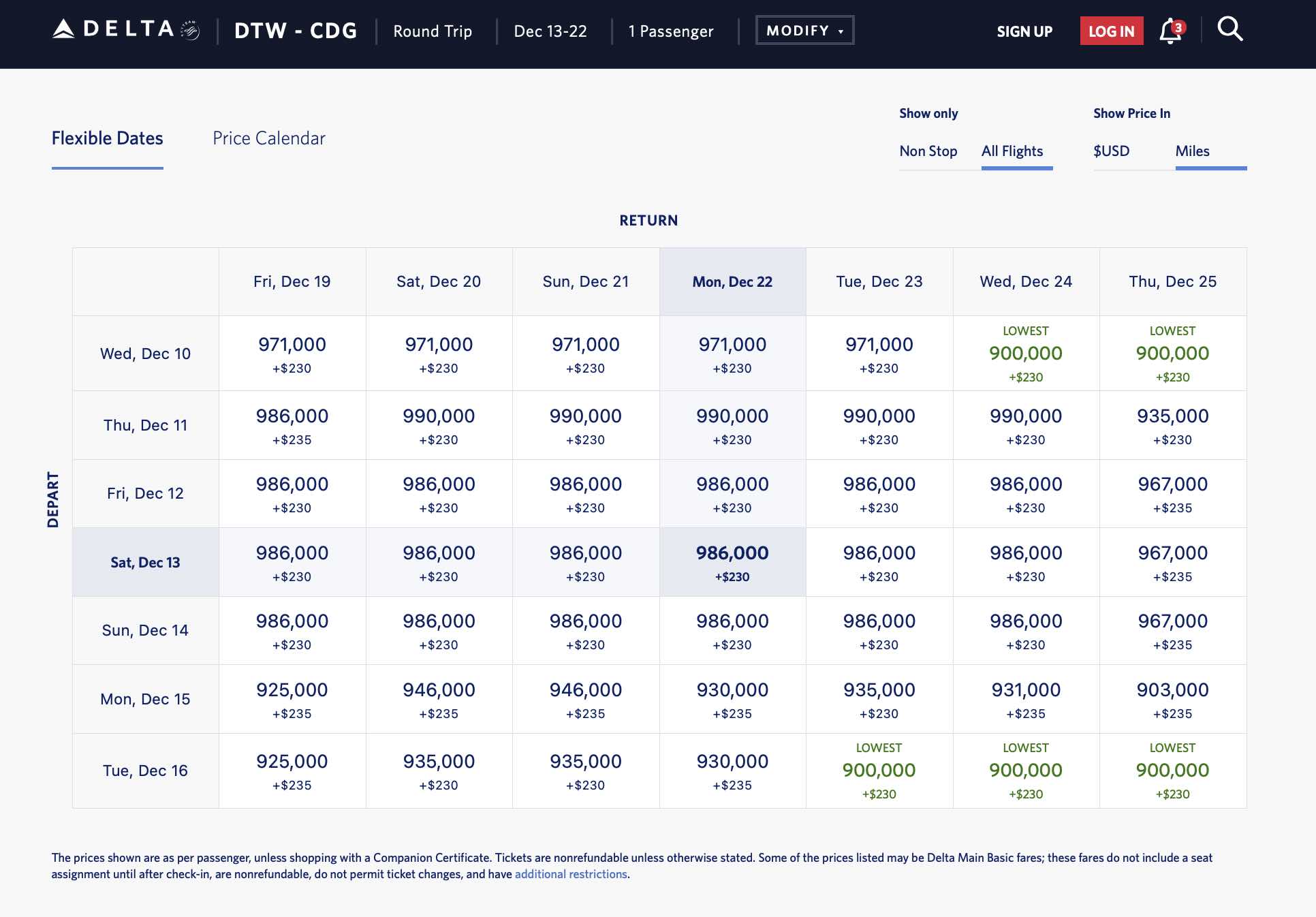The height and width of the screenshot is (917, 1316).
Task: Open the notifications bell icon
Action: coord(1170,31)
